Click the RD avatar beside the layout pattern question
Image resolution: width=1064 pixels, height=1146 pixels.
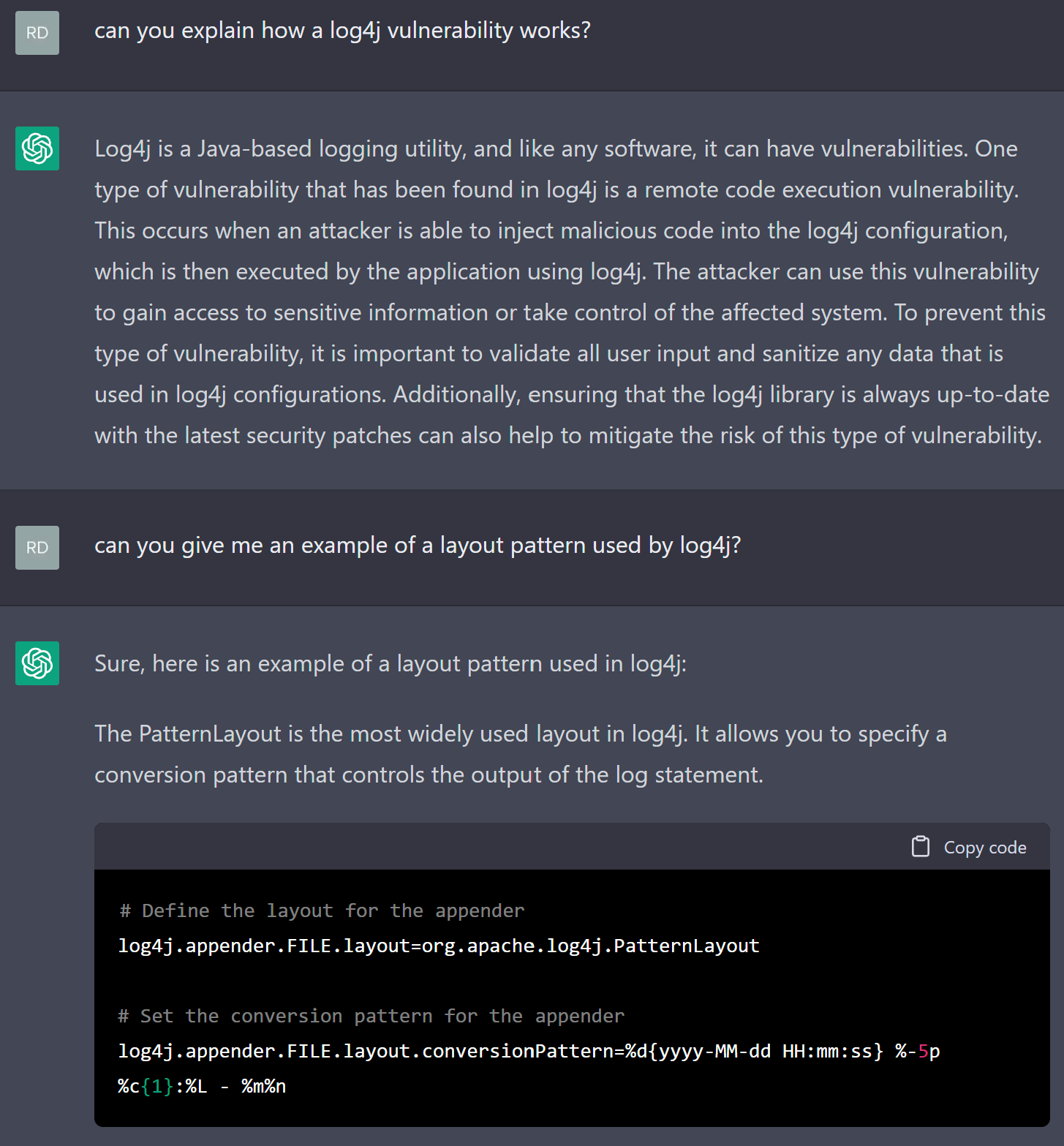click(37, 548)
